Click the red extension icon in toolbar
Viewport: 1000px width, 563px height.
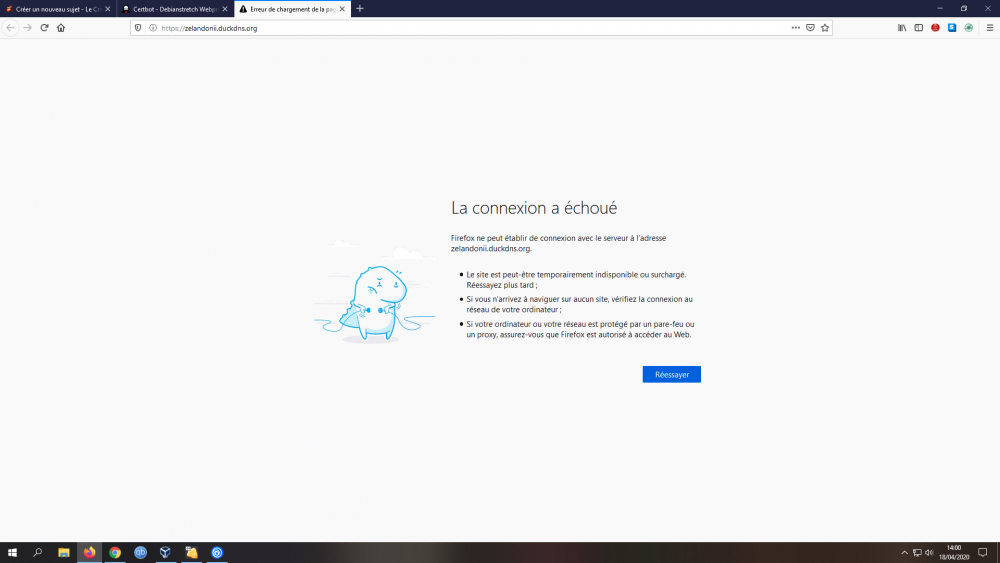936,28
